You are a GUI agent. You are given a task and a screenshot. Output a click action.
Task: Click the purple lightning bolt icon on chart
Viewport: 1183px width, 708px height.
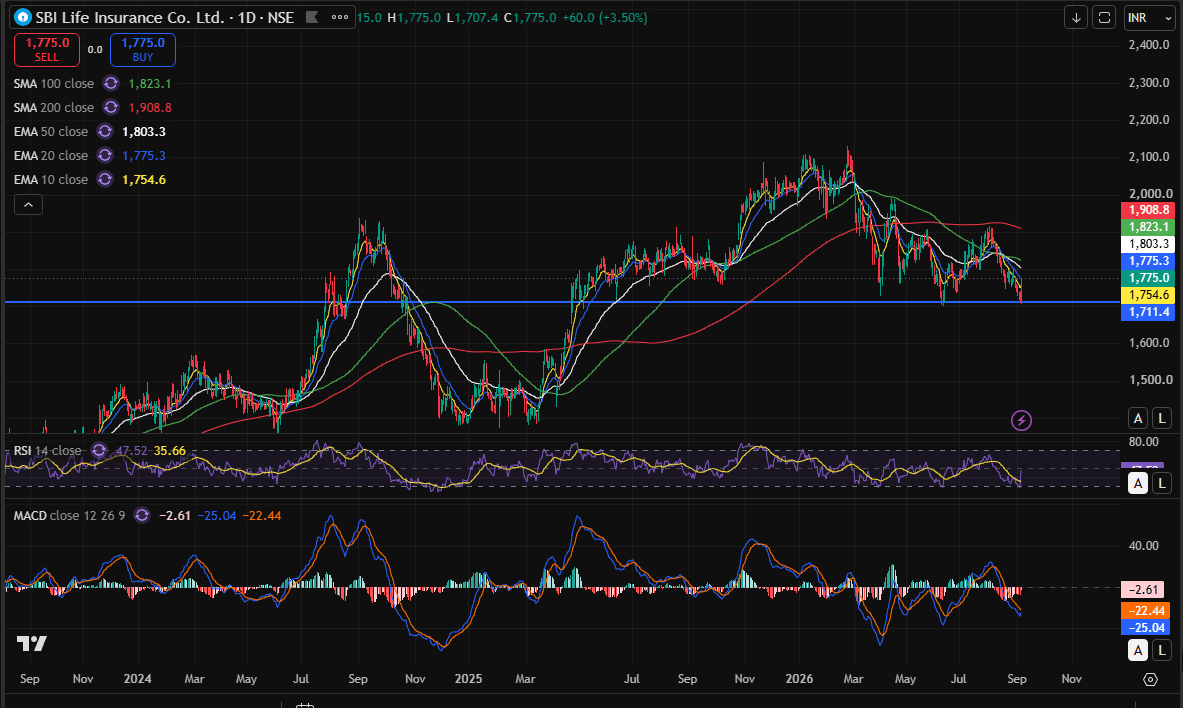click(1021, 420)
